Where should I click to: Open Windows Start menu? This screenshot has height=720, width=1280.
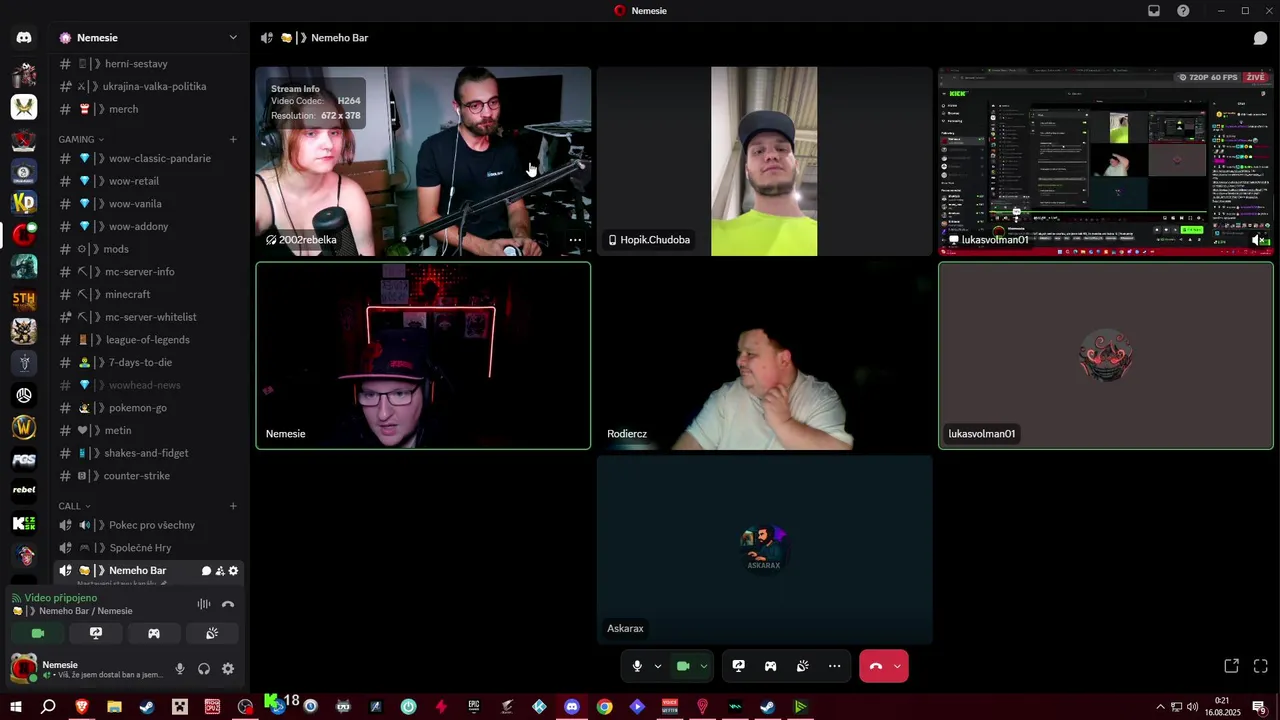(17, 707)
